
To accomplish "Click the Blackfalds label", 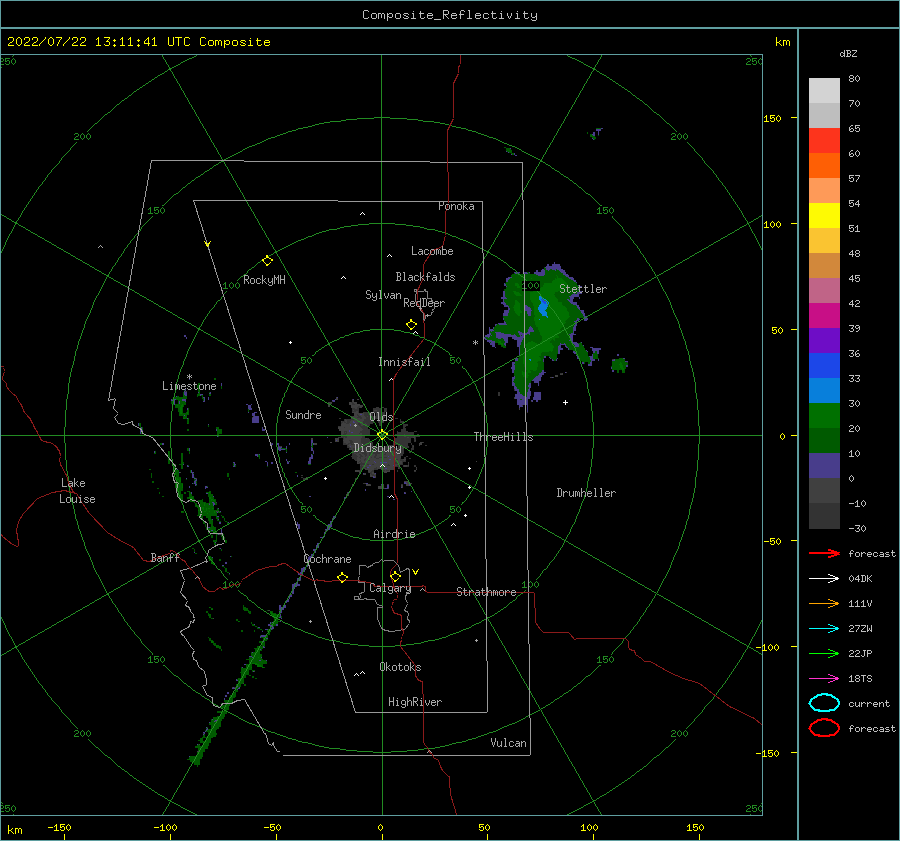I will [x=425, y=277].
